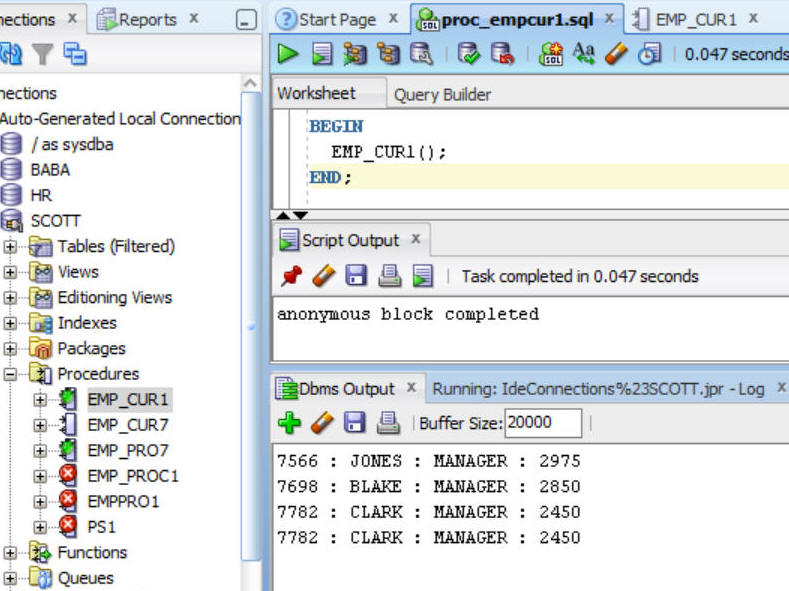Screen dimensions: 789x591
Task: Pin the Script Output panel
Action: 290,276
